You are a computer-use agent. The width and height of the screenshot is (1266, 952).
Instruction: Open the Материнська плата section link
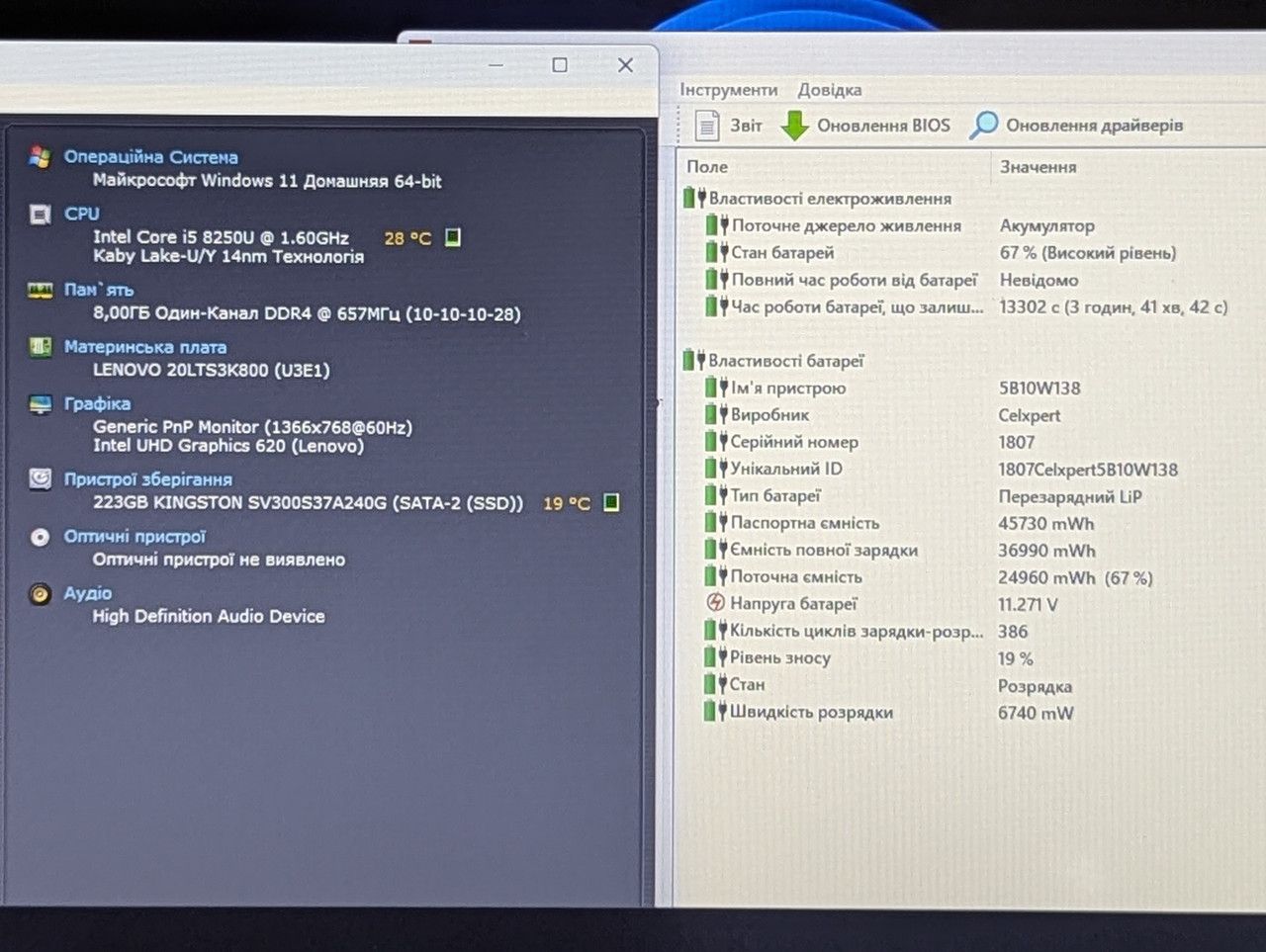point(145,347)
